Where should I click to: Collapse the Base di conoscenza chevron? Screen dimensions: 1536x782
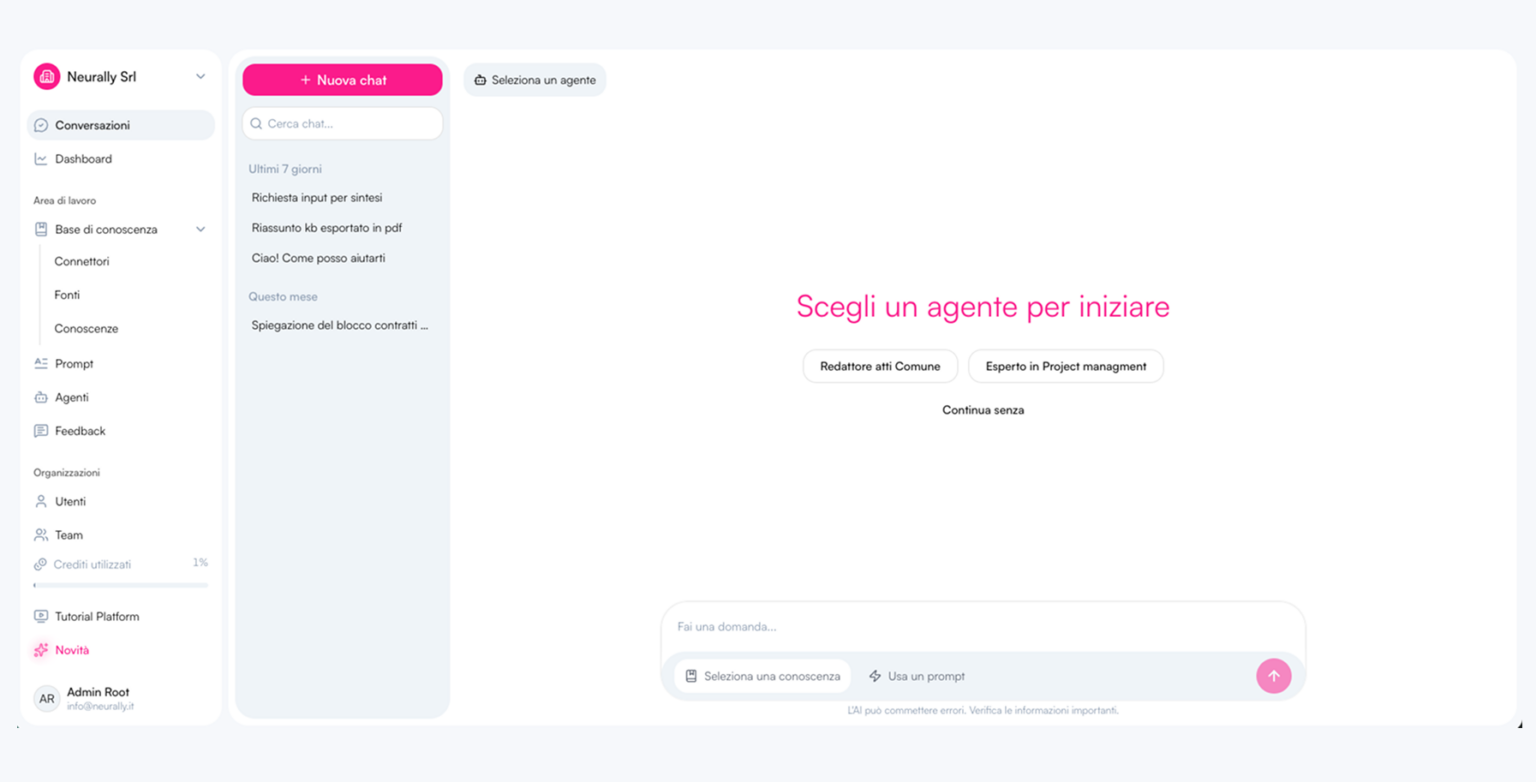pyautogui.click(x=200, y=229)
